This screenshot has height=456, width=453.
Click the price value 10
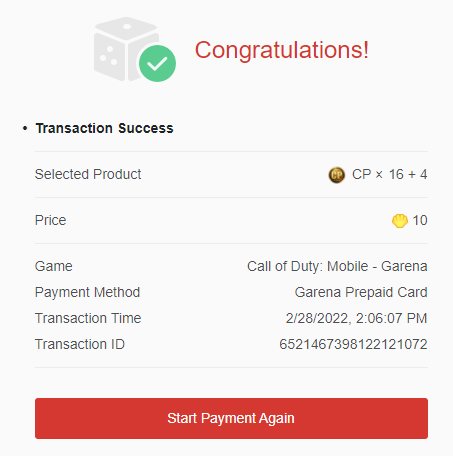point(420,220)
